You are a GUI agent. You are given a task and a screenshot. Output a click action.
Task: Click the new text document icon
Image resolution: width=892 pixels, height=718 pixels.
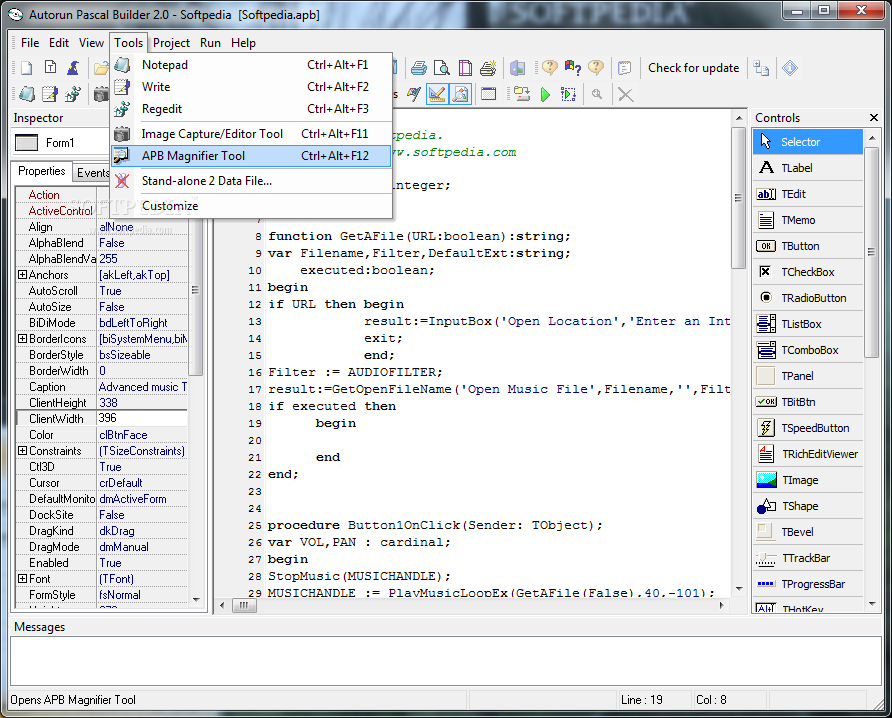pyautogui.click(x=50, y=68)
